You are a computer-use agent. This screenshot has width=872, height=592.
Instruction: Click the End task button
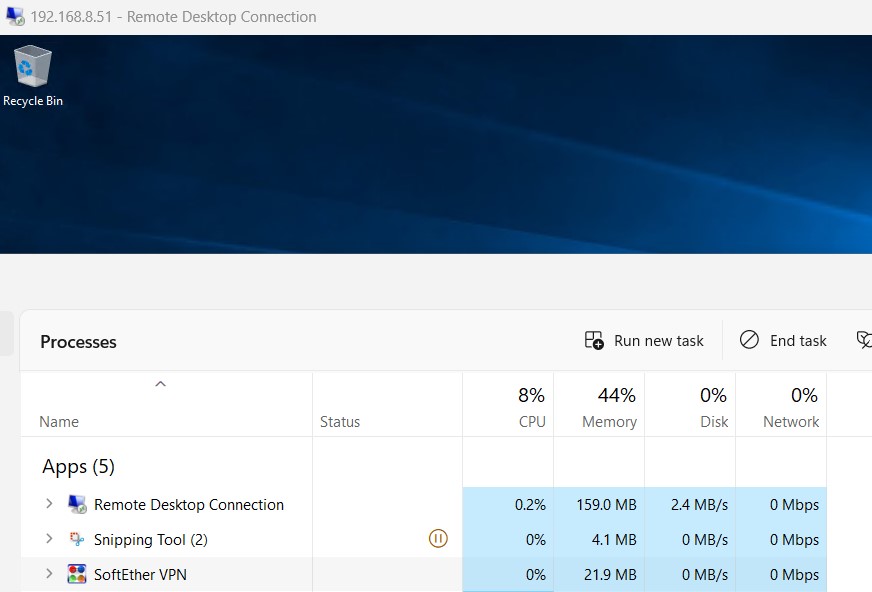[783, 340]
